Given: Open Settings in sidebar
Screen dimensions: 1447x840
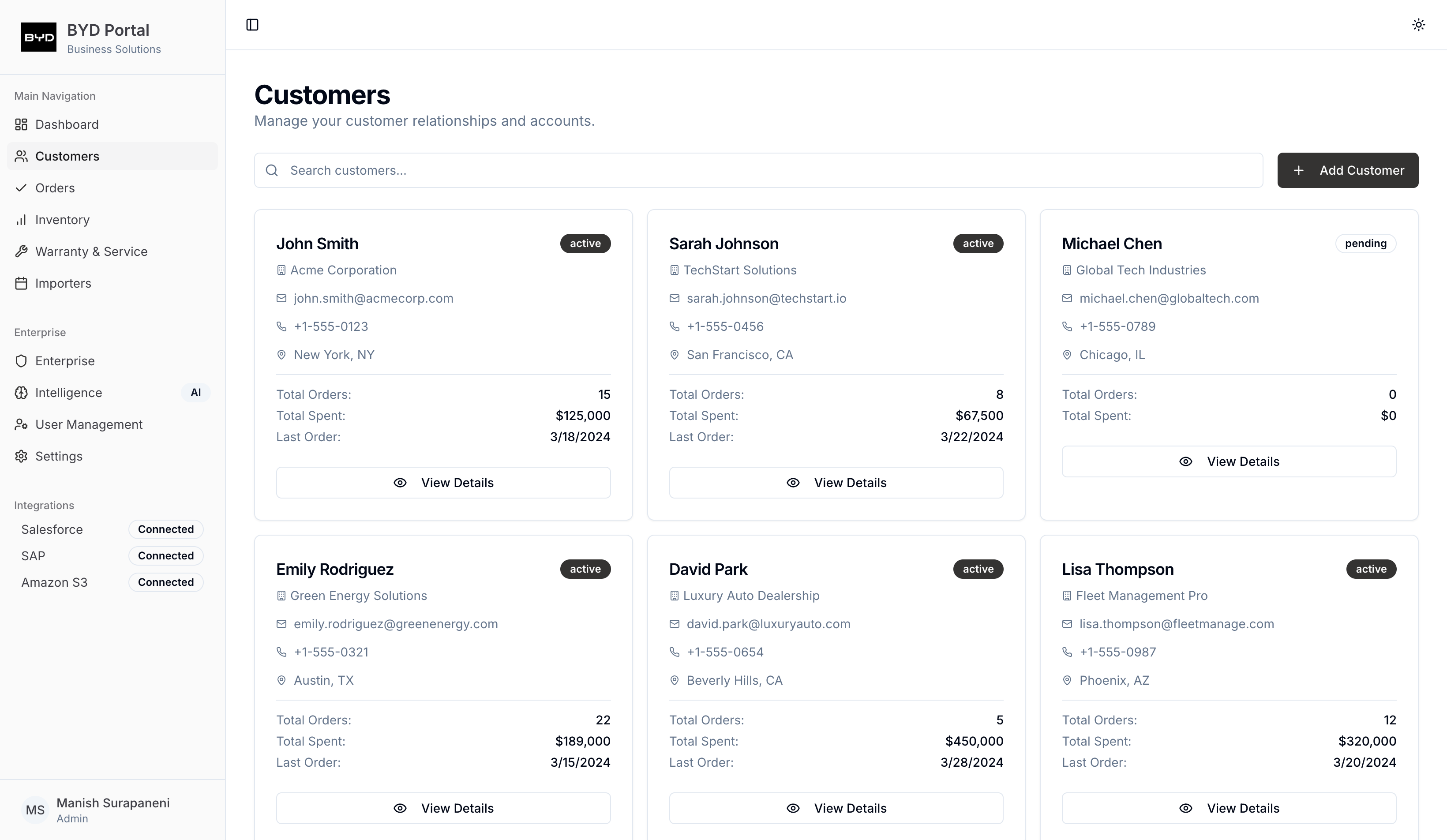Looking at the screenshot, I should (112, 456).
